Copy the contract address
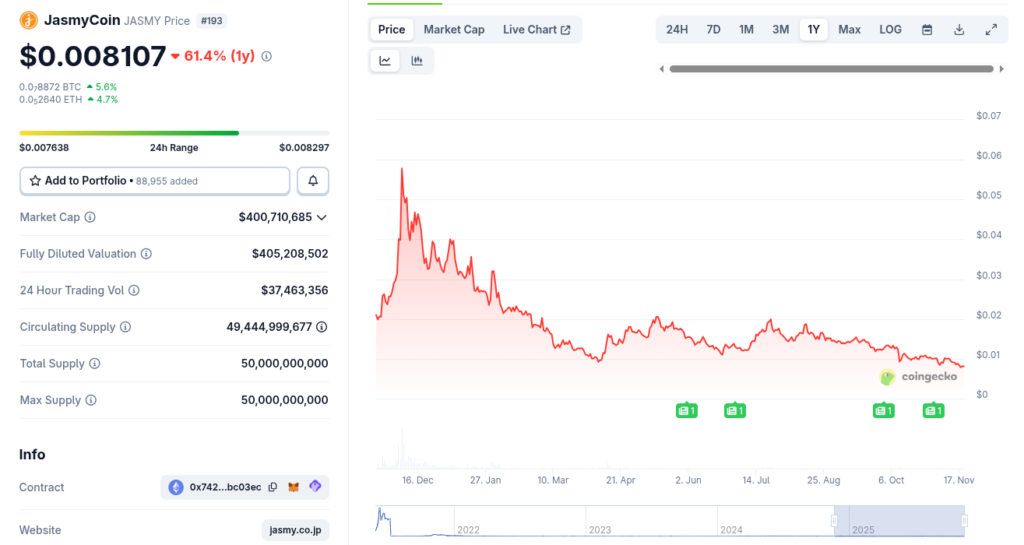 [272, 487]
